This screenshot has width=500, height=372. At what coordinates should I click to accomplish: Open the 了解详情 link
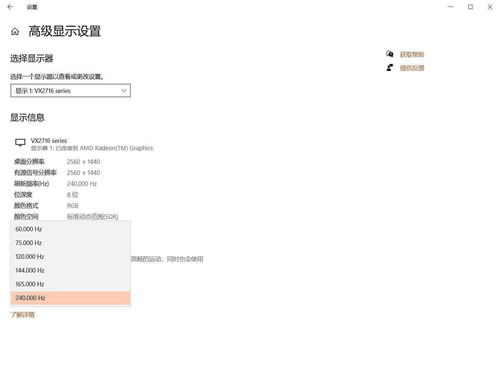pyautogui.click(x=22, y=315)
